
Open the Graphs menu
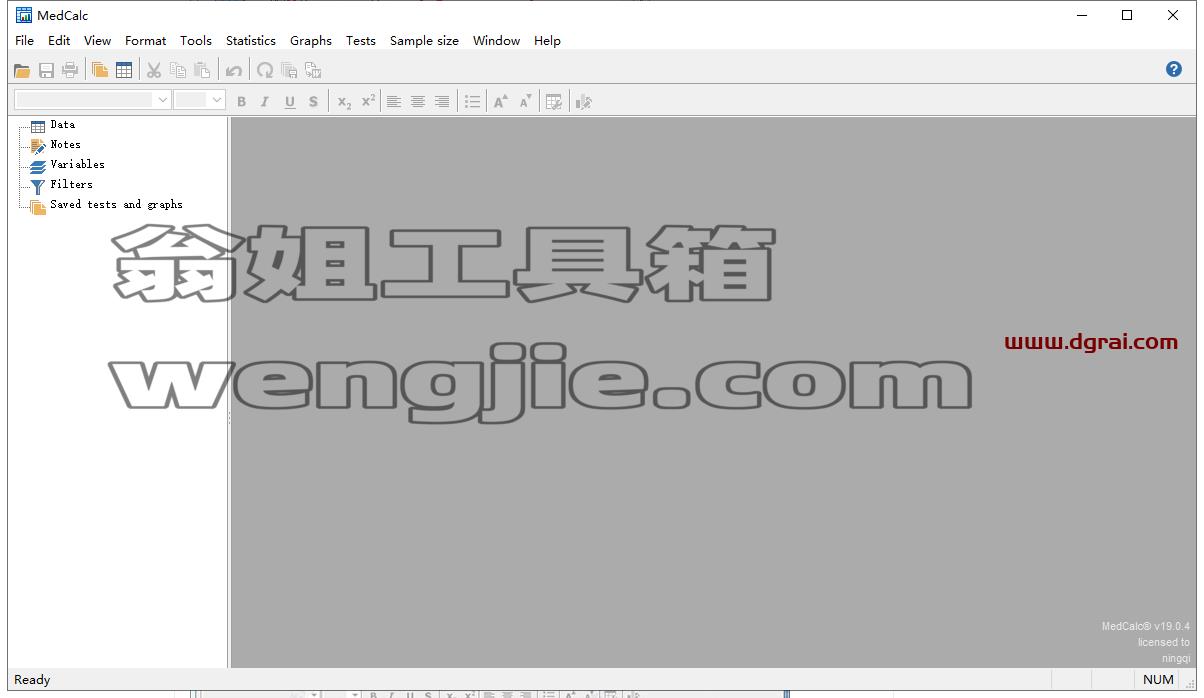pyautogui.click(x=311, y=41)
